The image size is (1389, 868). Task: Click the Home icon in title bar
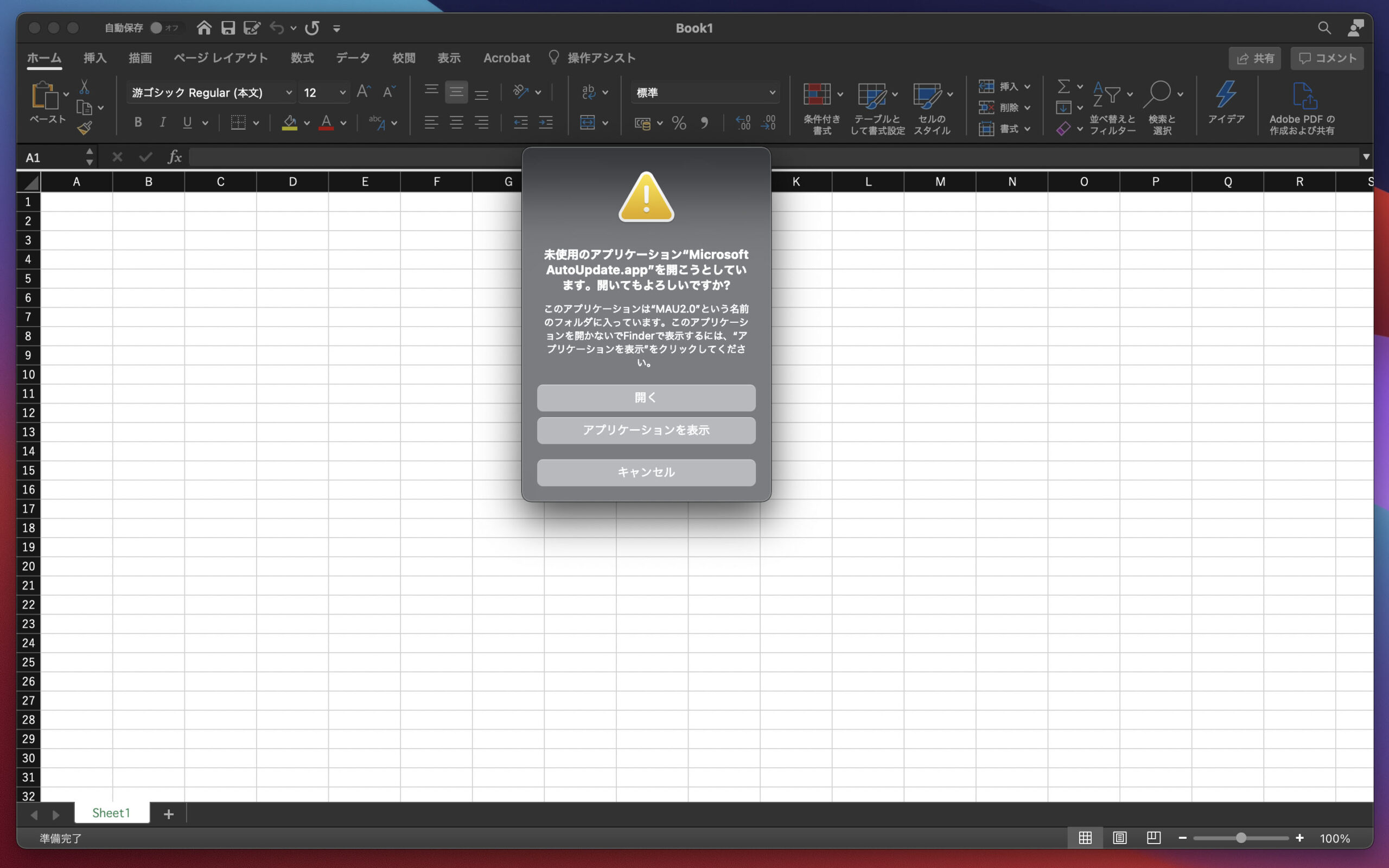(204, 28)
